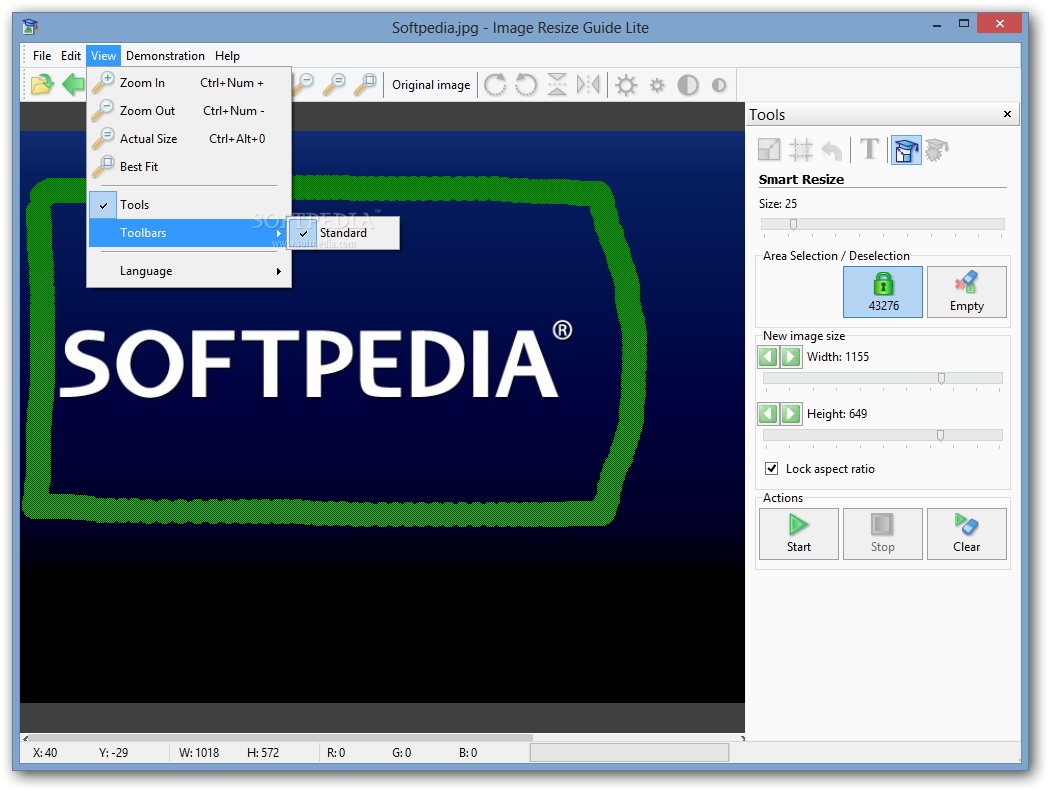Screen dimensions: 1049x791
Task: Click the status bar progress field
Action: pos(629,752)
